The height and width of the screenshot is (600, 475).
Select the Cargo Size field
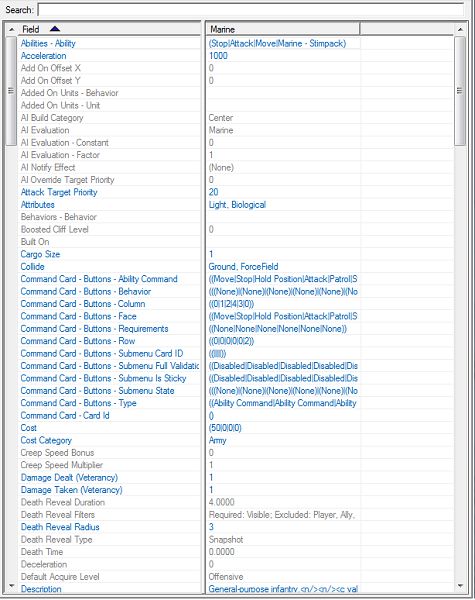(x=109, y=254)
